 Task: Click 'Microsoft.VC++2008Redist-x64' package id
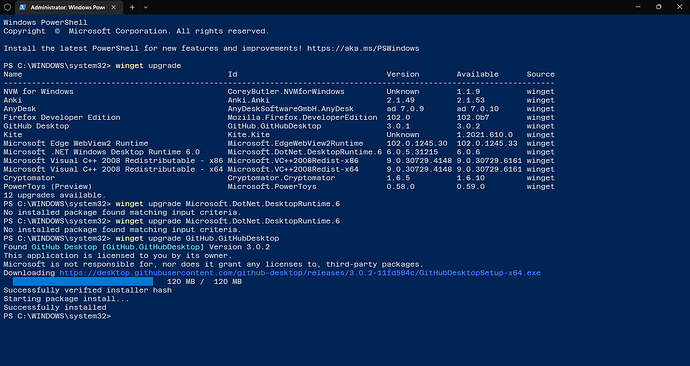pyautogui.click(x=293, y=169)
